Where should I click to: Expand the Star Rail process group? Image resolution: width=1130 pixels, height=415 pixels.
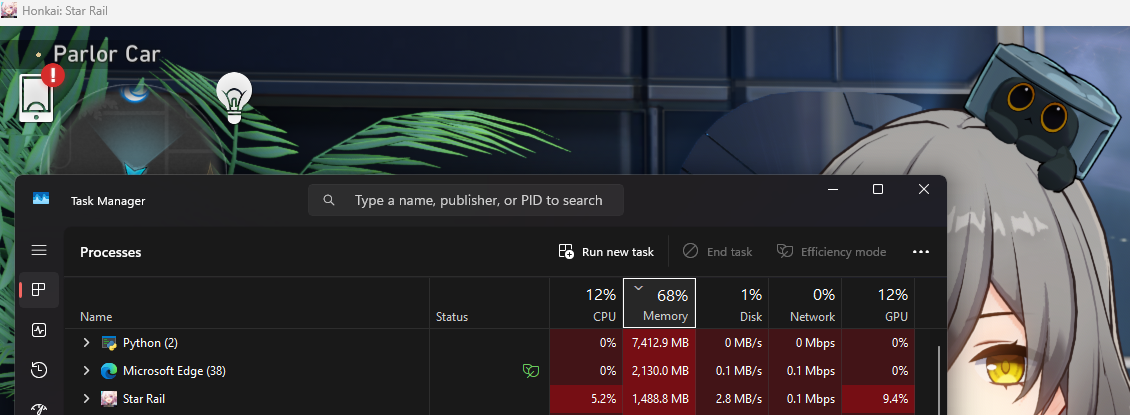(86, 398)
